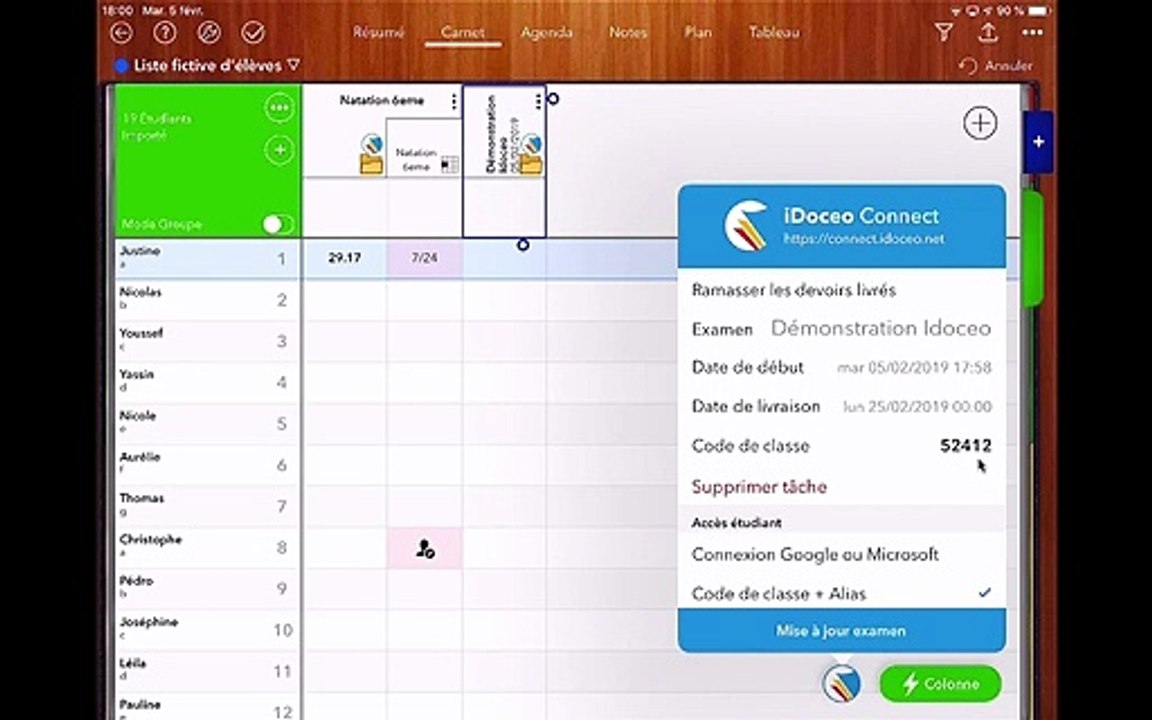
Task: Select Justine's grade cell 29.17
Action: [345, 258]
